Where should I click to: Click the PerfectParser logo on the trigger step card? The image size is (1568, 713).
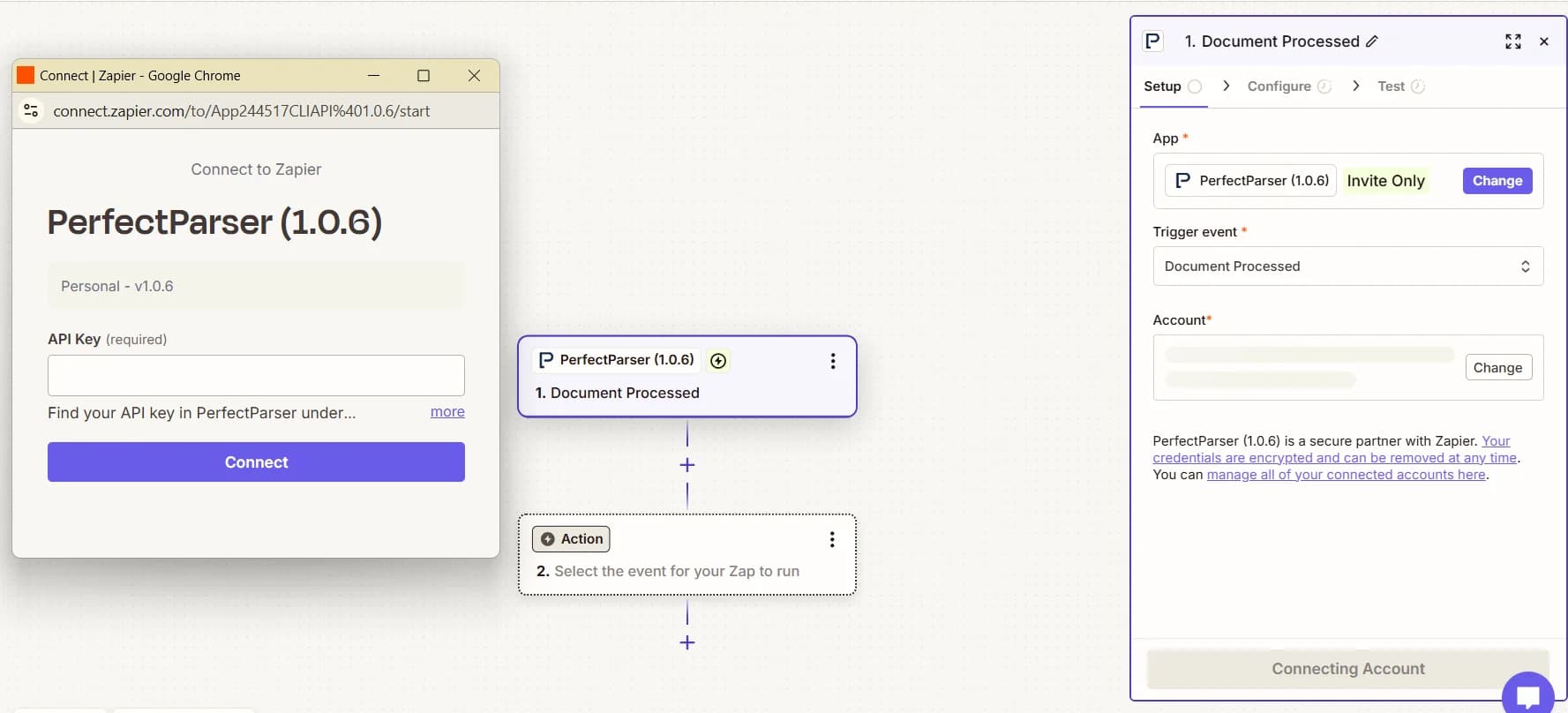pos(546,359)
